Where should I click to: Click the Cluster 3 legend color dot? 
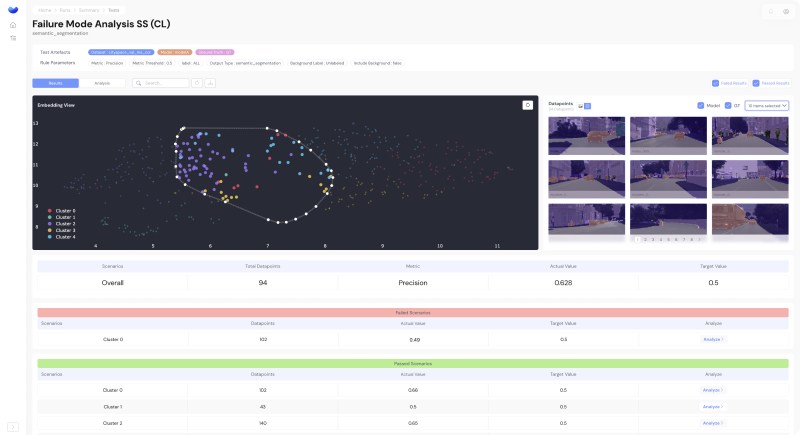click(x=50, y=230)
